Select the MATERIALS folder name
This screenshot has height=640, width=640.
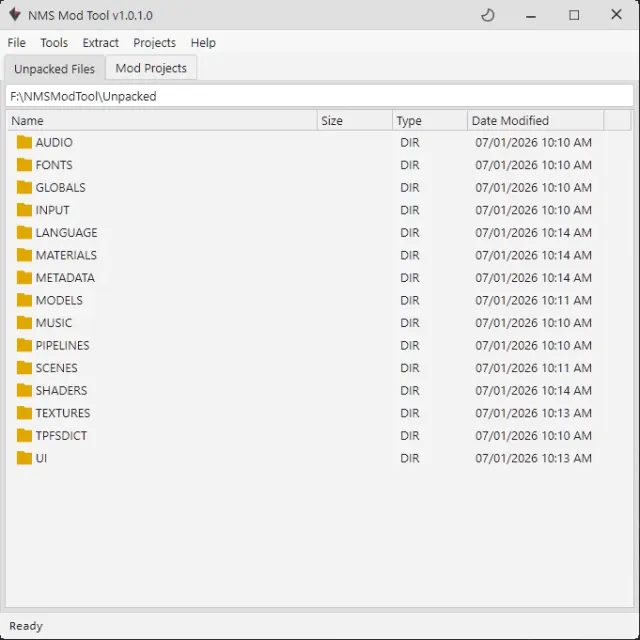tap(66, 255)
